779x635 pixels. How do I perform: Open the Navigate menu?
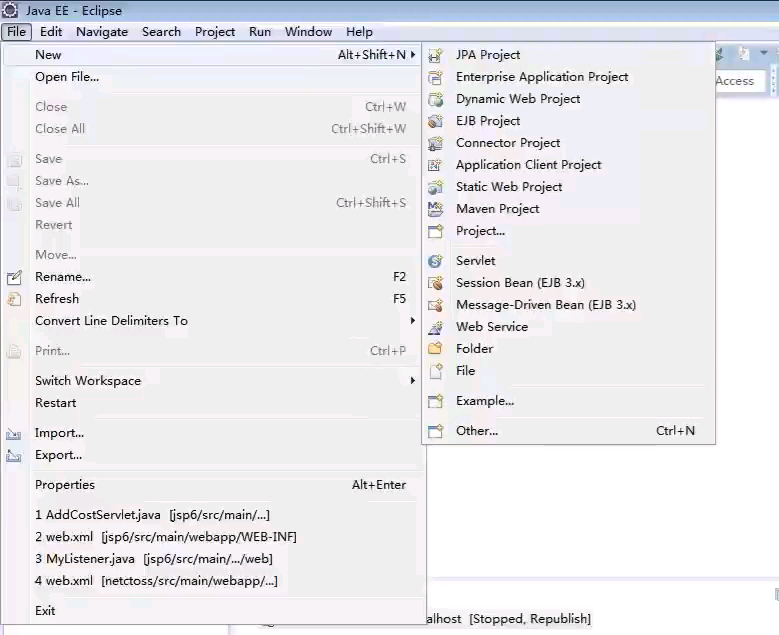tap(102, 32)
